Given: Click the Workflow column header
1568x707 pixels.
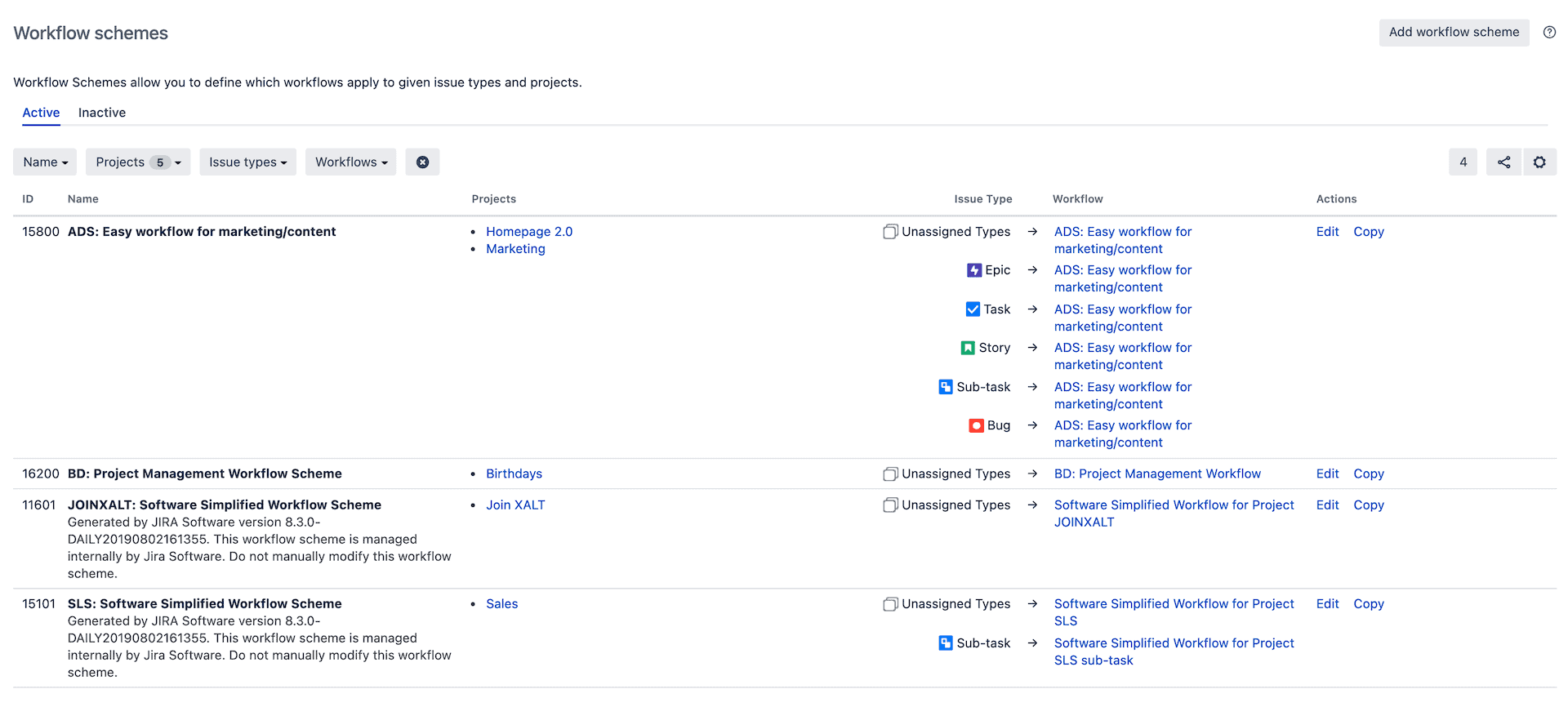Looking at the screenshot, I should [1077, 199].
